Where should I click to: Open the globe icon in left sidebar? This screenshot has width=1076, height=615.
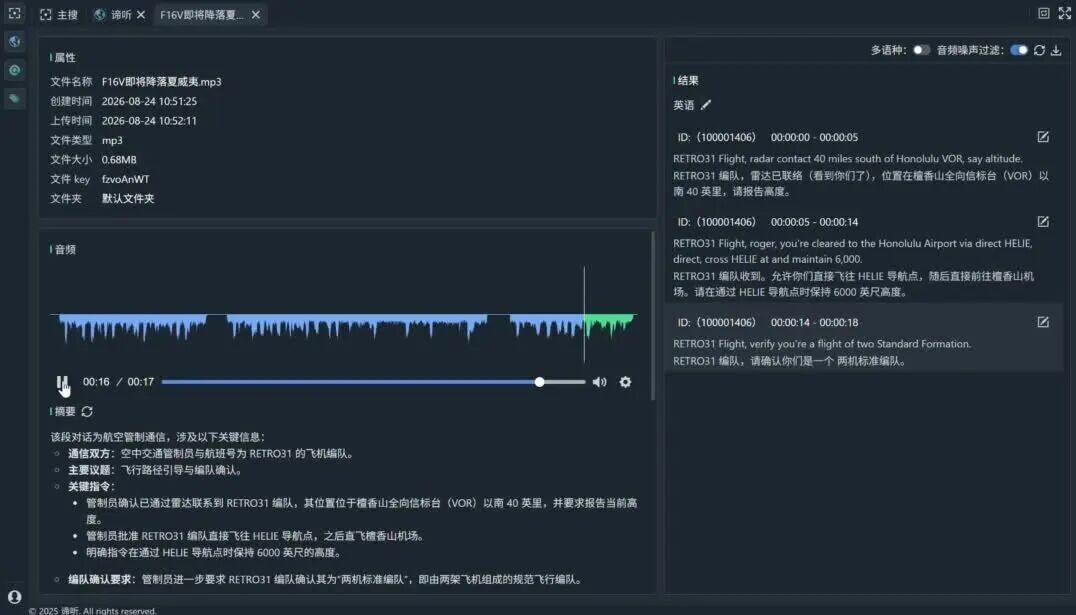point(14,42)
